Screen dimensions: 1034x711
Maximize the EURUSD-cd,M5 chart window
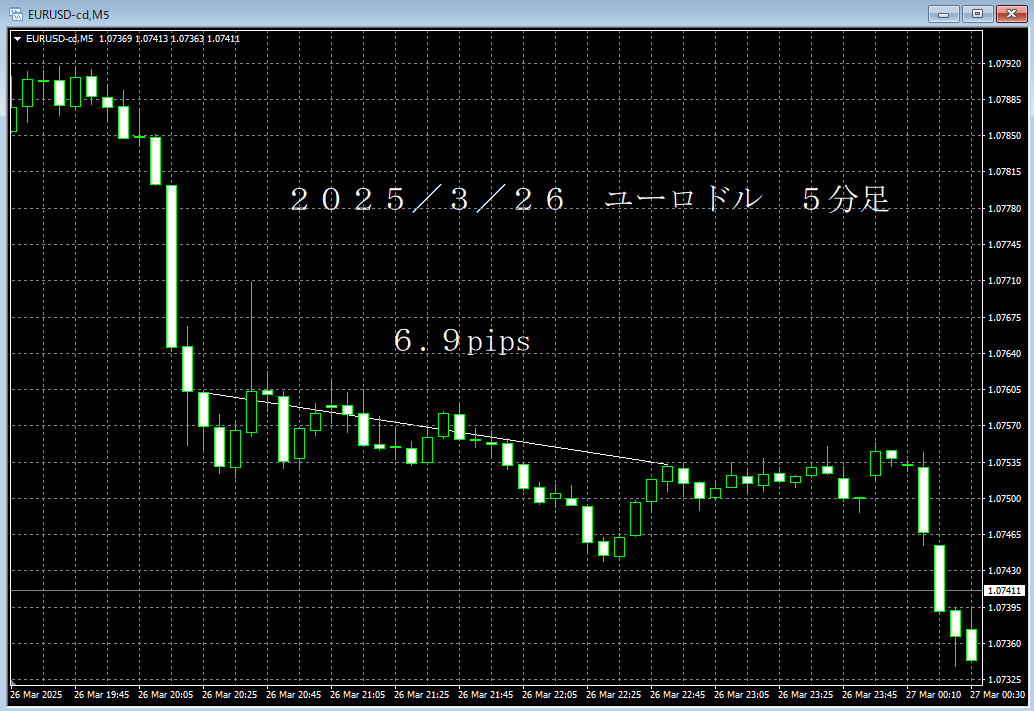[977, 14]
